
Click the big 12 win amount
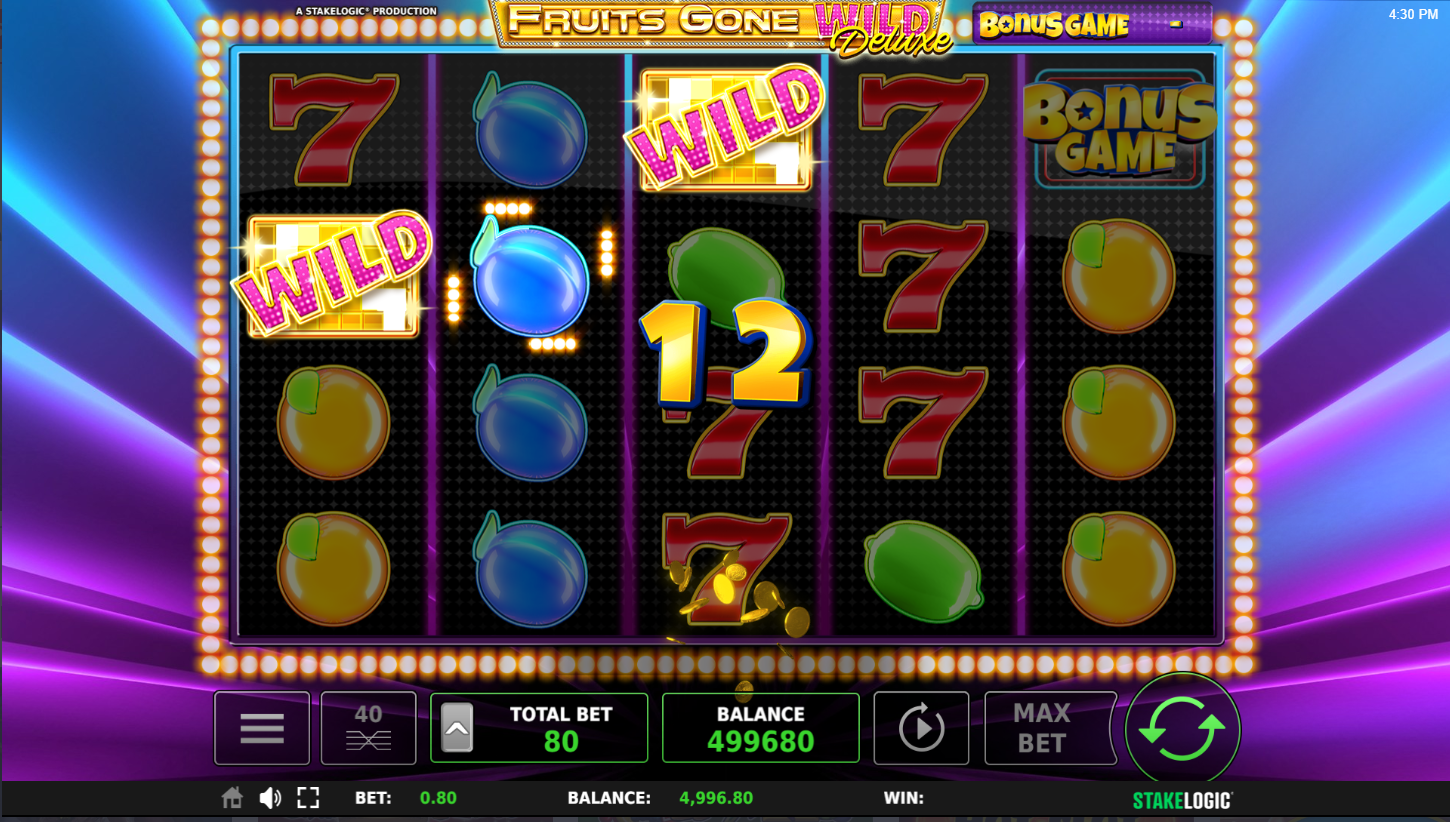724,352
